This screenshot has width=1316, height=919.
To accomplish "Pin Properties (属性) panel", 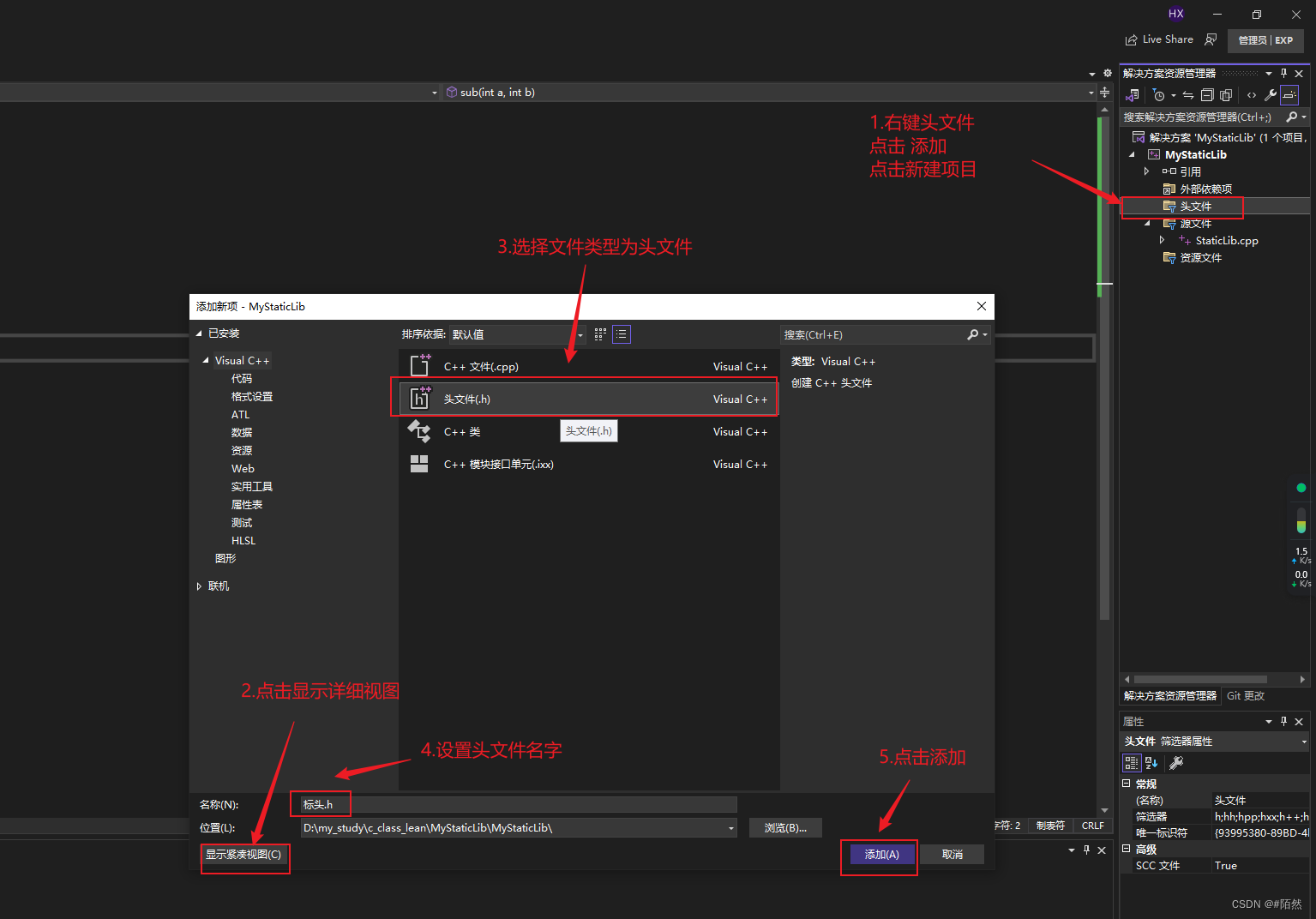I will click(1283, 722).
